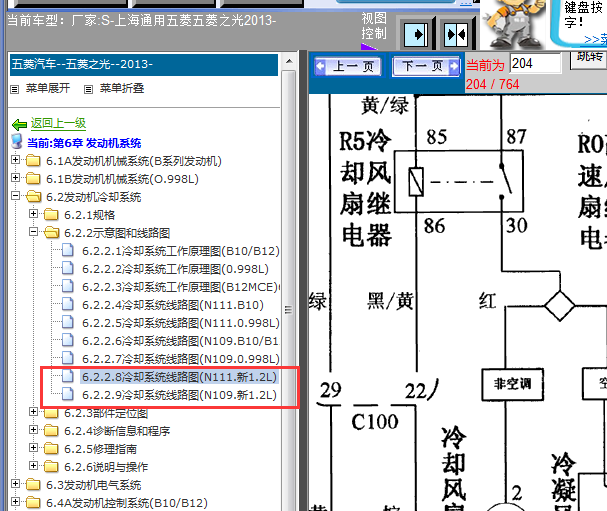
Task: Expand the 6.1A发动机机械系统 node
Action: [x=15, y=160]
